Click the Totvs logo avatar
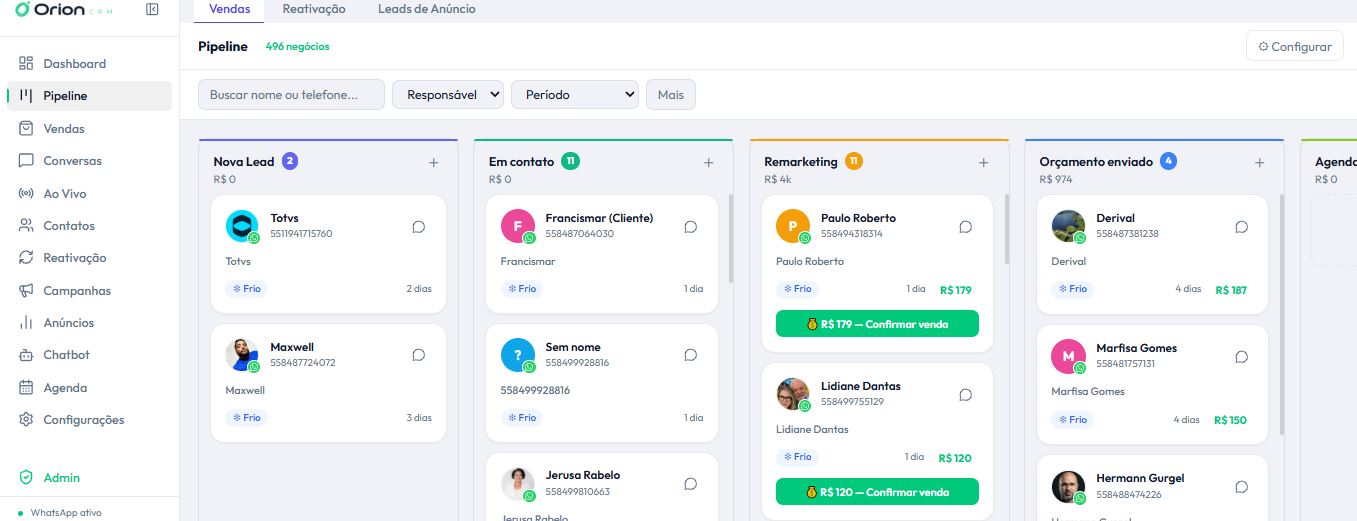Viewport: 1357px width, 521px height. point(242,226)
